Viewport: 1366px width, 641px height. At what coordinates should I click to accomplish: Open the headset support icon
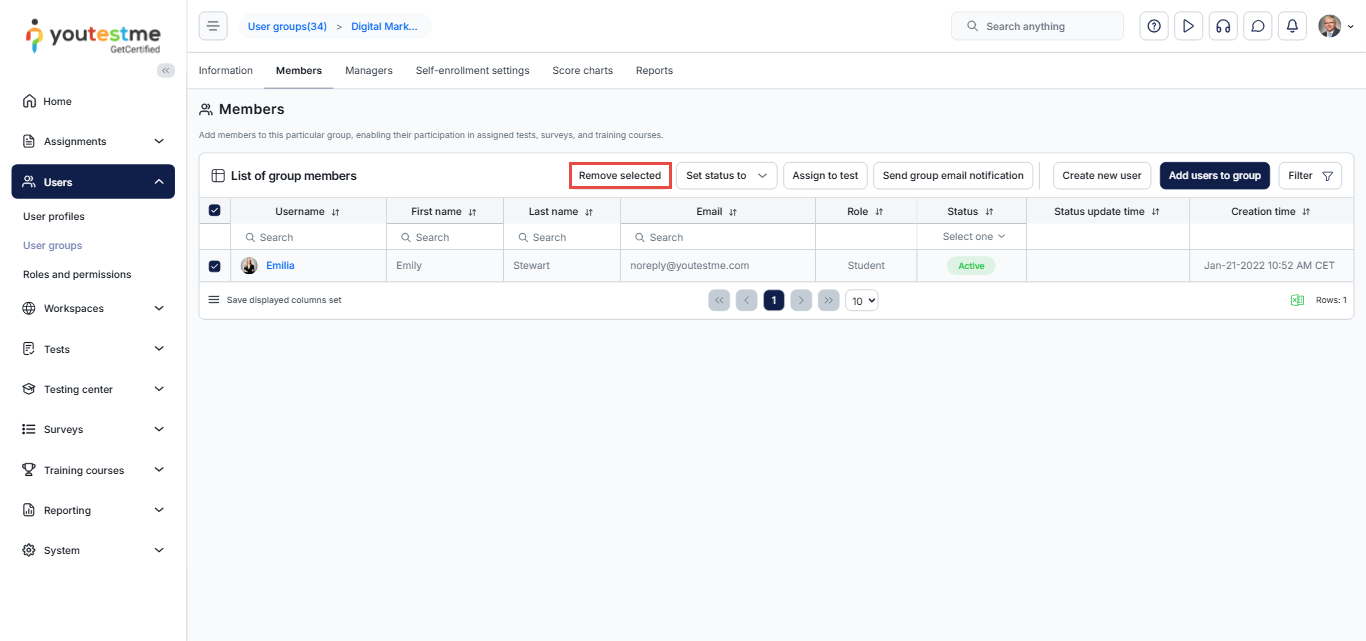(x=1222, y=26)
